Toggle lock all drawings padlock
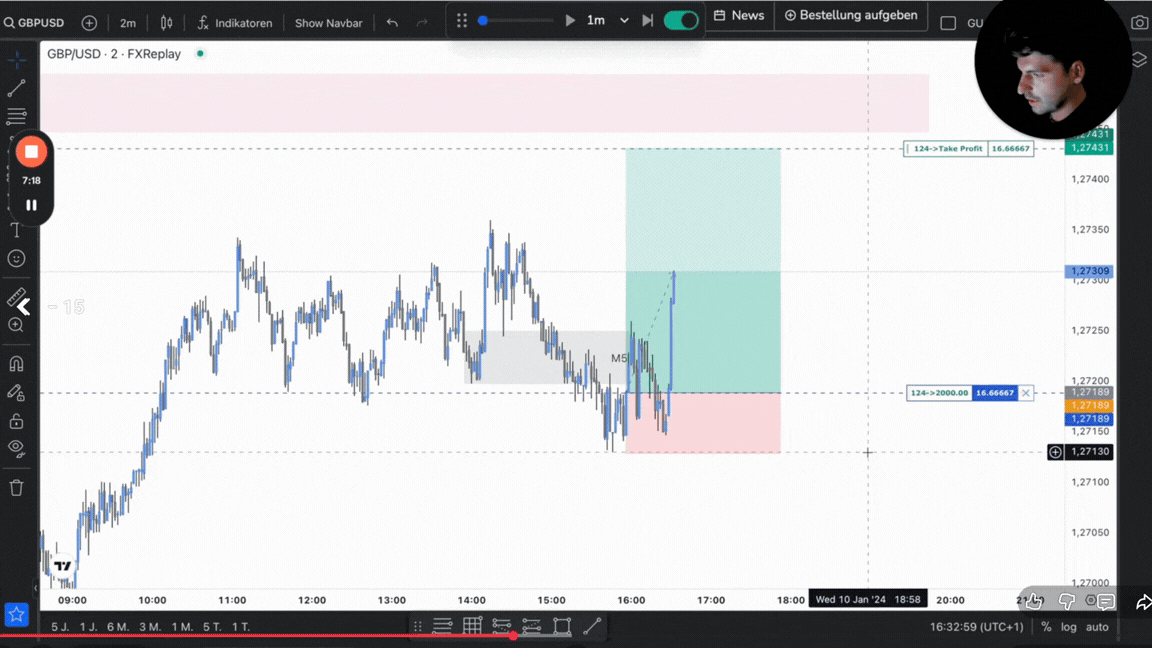Viewport: 1152px width, 648px height. 16,421
